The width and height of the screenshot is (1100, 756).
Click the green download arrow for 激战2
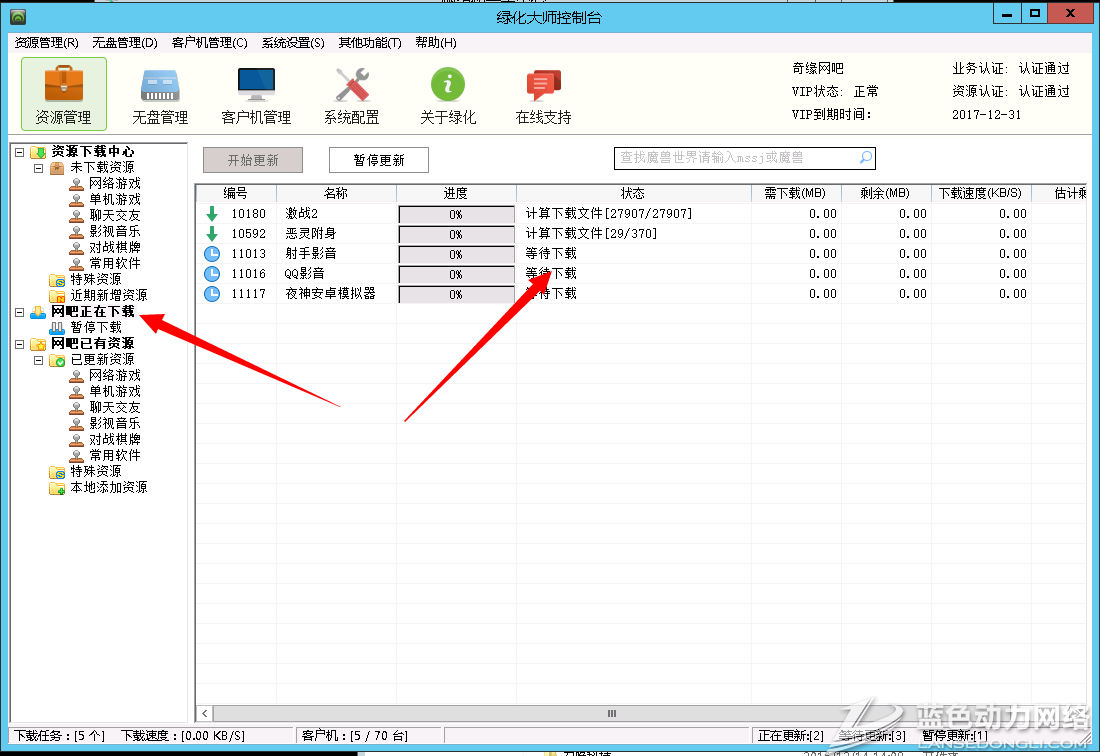point(212,214)
